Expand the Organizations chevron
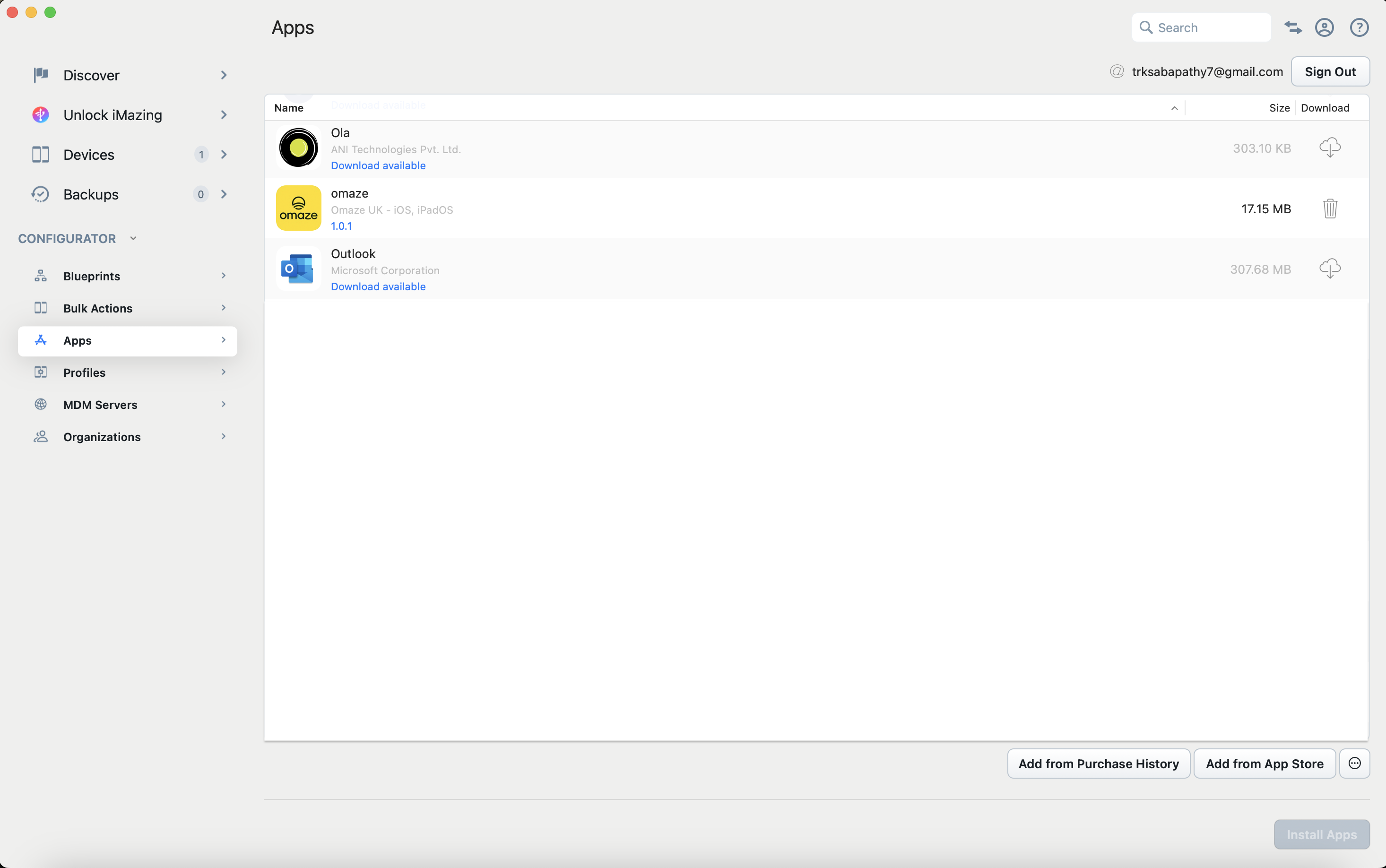The width and height of the screenshot is (1386, 868). [x=224, y=436]
